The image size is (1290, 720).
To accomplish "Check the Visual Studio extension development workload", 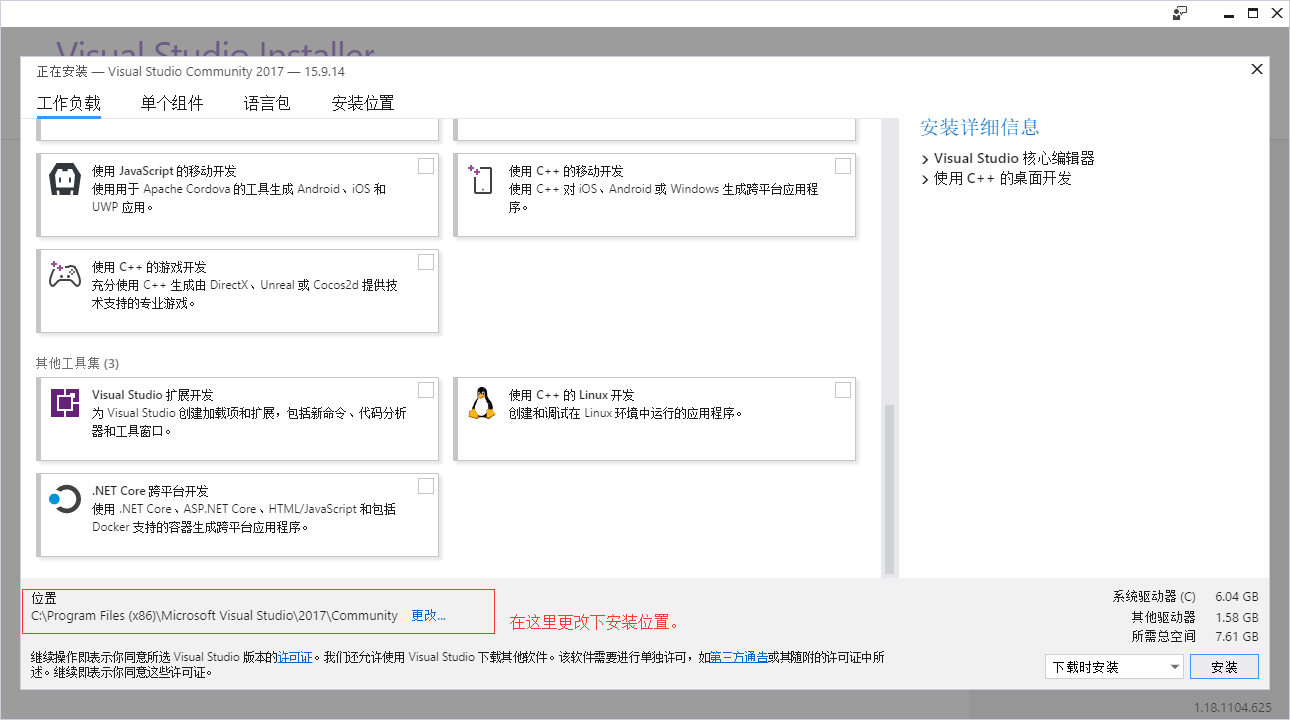I will 426,390.
